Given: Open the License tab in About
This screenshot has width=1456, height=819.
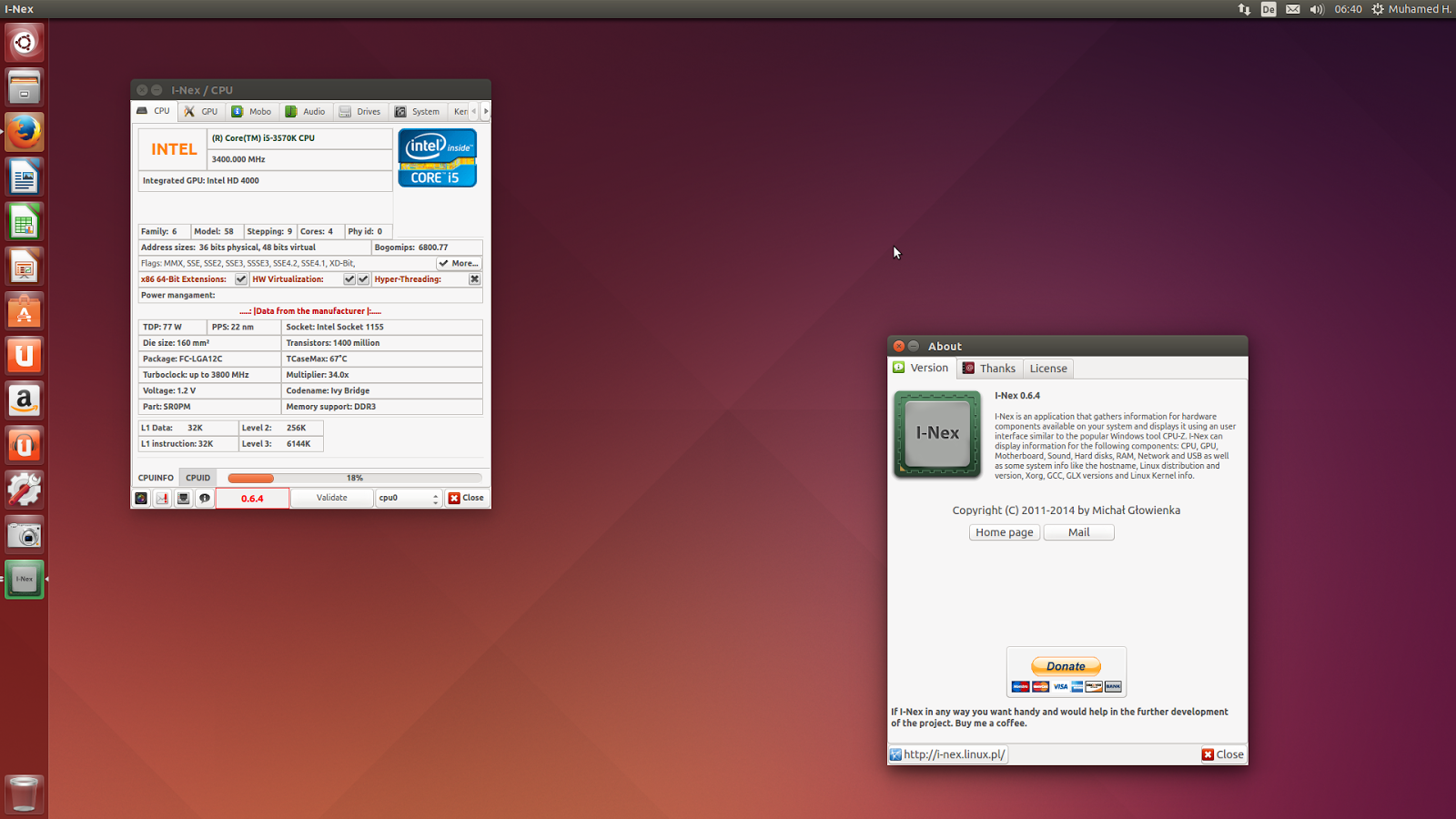Looking at the screenshot, I should (x=1048, y=369).
